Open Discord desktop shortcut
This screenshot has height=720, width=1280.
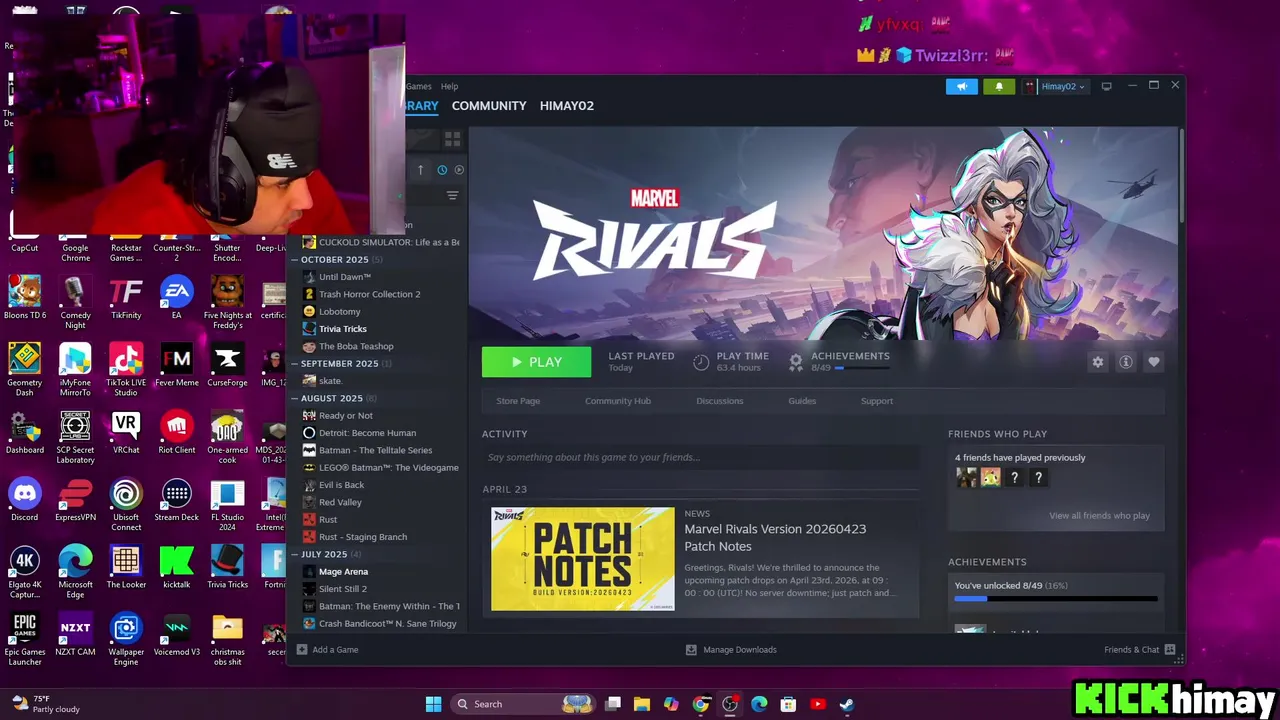click(x=25, y=500)
